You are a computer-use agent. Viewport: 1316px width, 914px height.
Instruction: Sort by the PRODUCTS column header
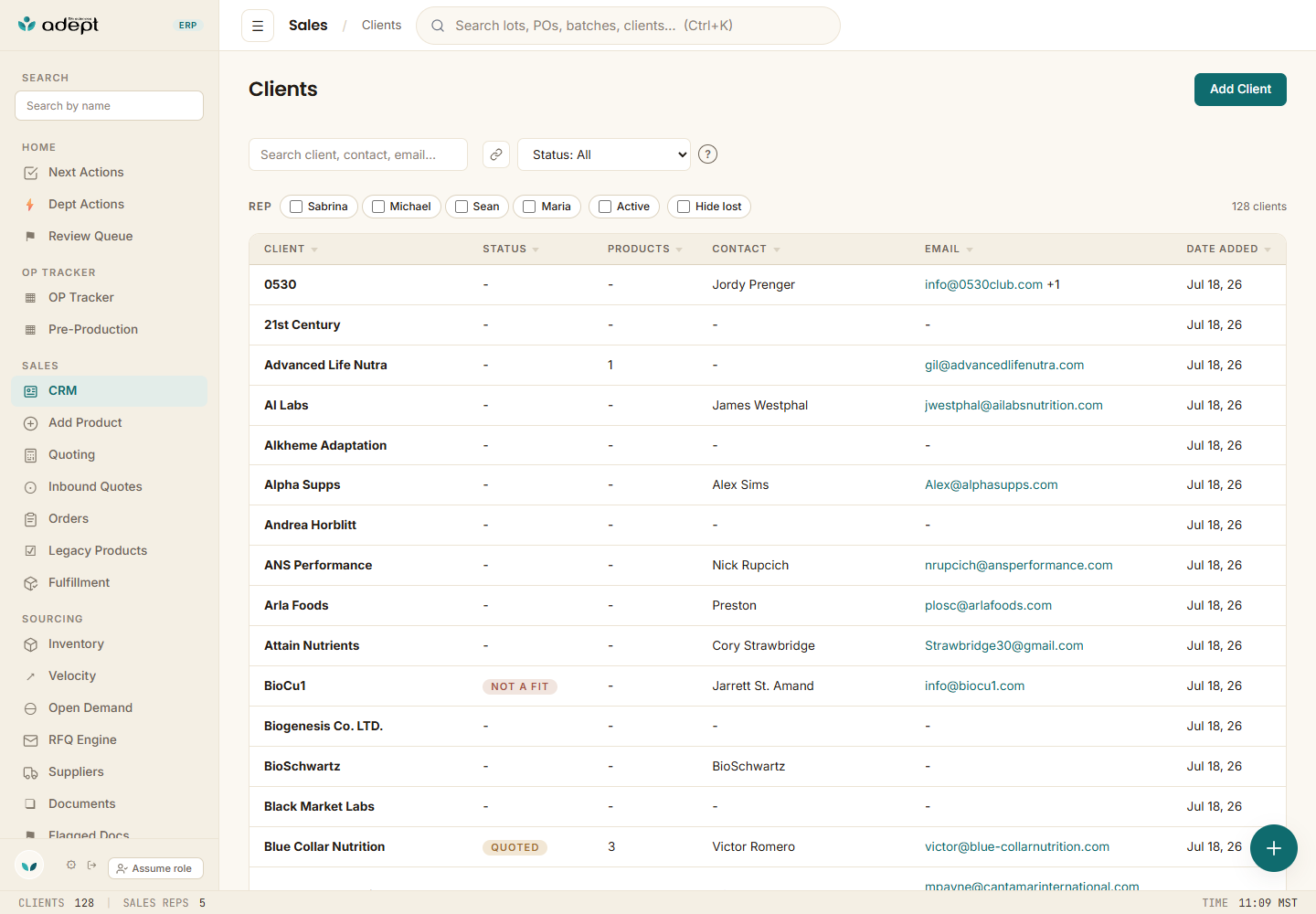point(645,249)
